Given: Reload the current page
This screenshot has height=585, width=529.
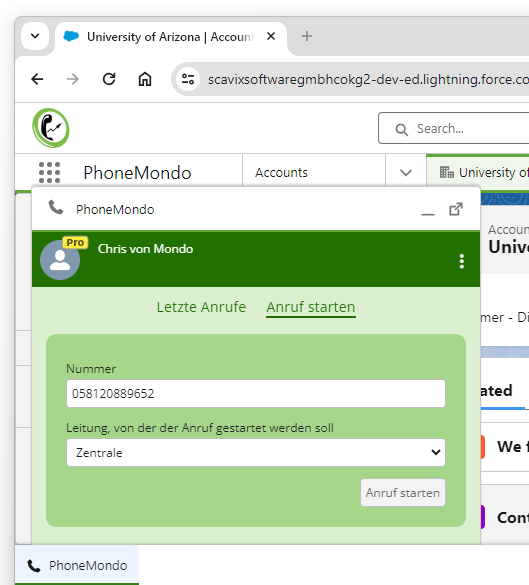Looking at the screenshot, I should (109, 79).
